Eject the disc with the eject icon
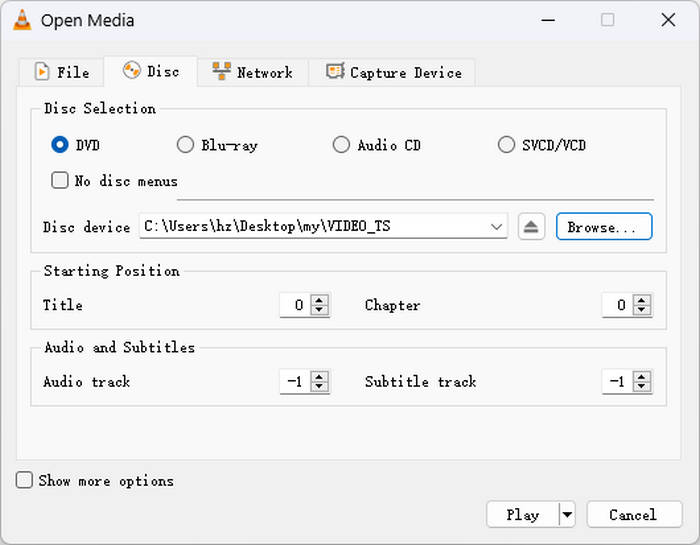The image size is (700, 545). coord(531,227)
